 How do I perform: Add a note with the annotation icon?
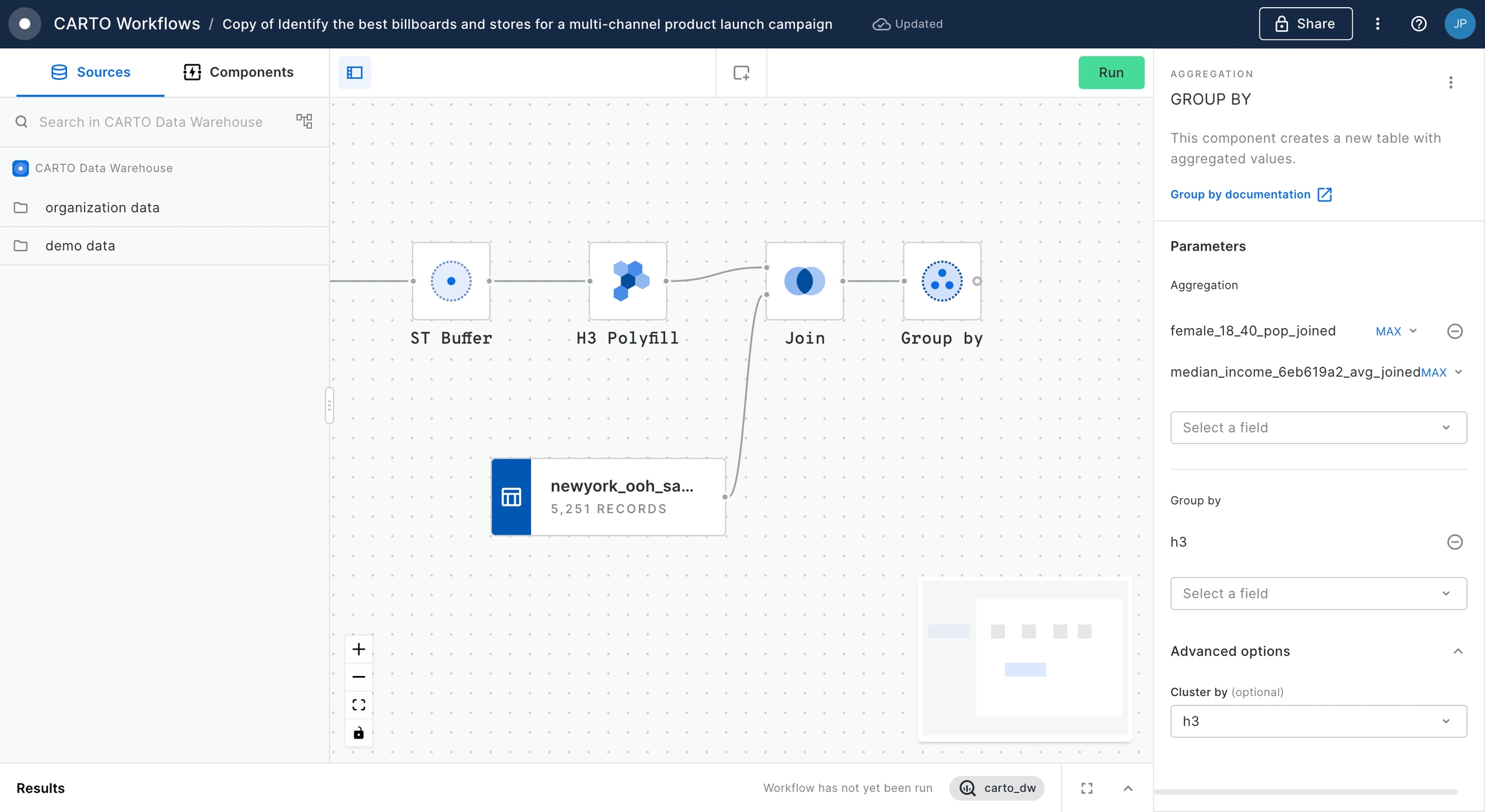[x=741, y=72]
